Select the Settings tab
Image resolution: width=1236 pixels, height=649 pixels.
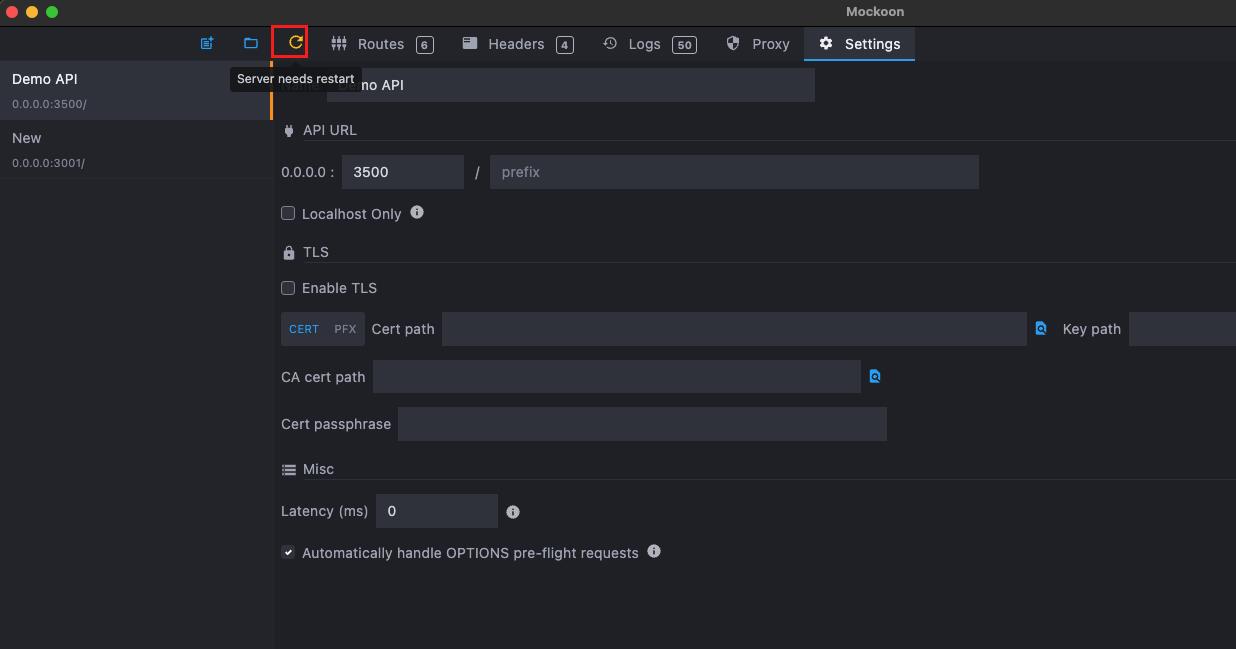[859, 44]
